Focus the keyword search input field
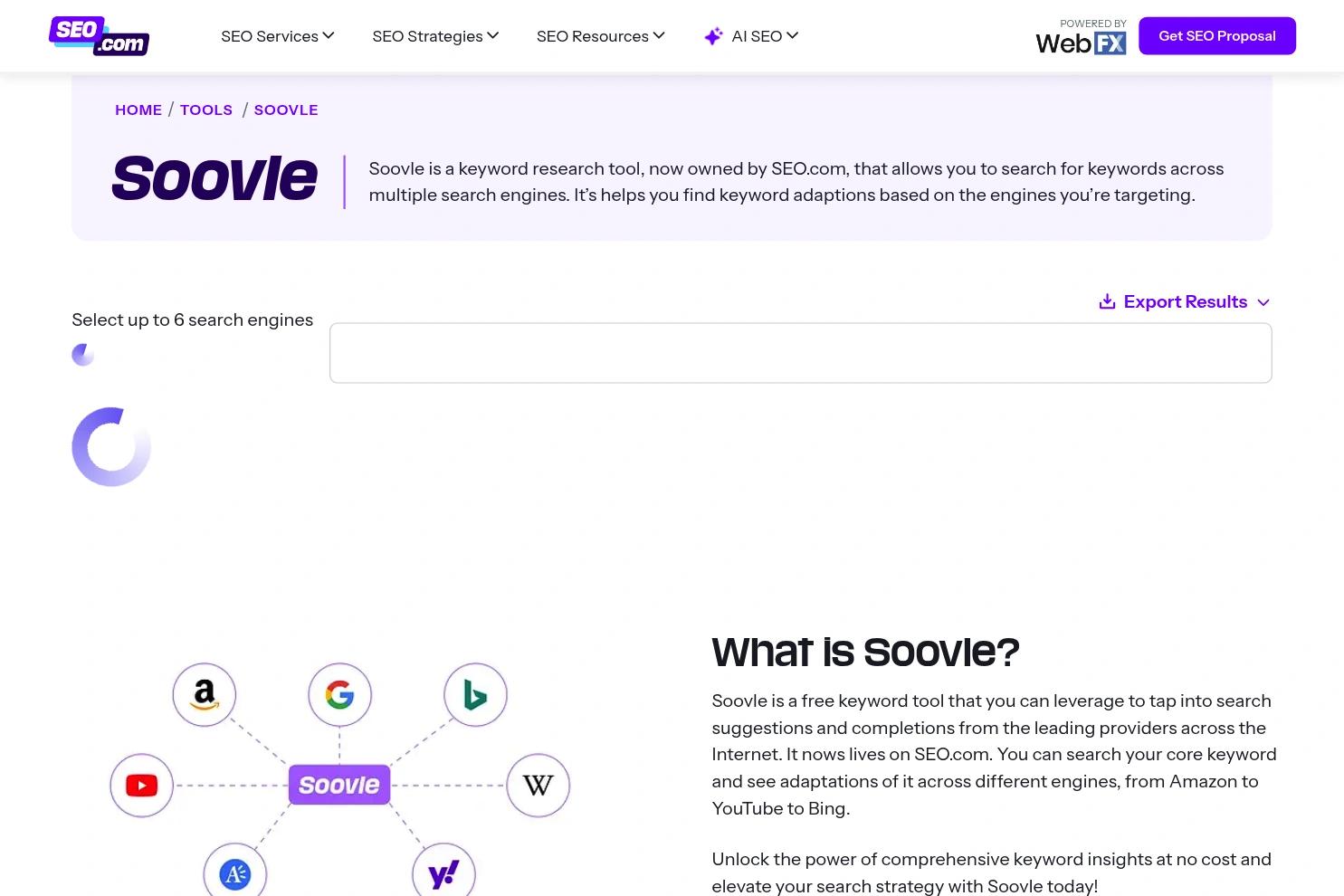Screen dimensions: 1344x896 [x=800, y=353]
